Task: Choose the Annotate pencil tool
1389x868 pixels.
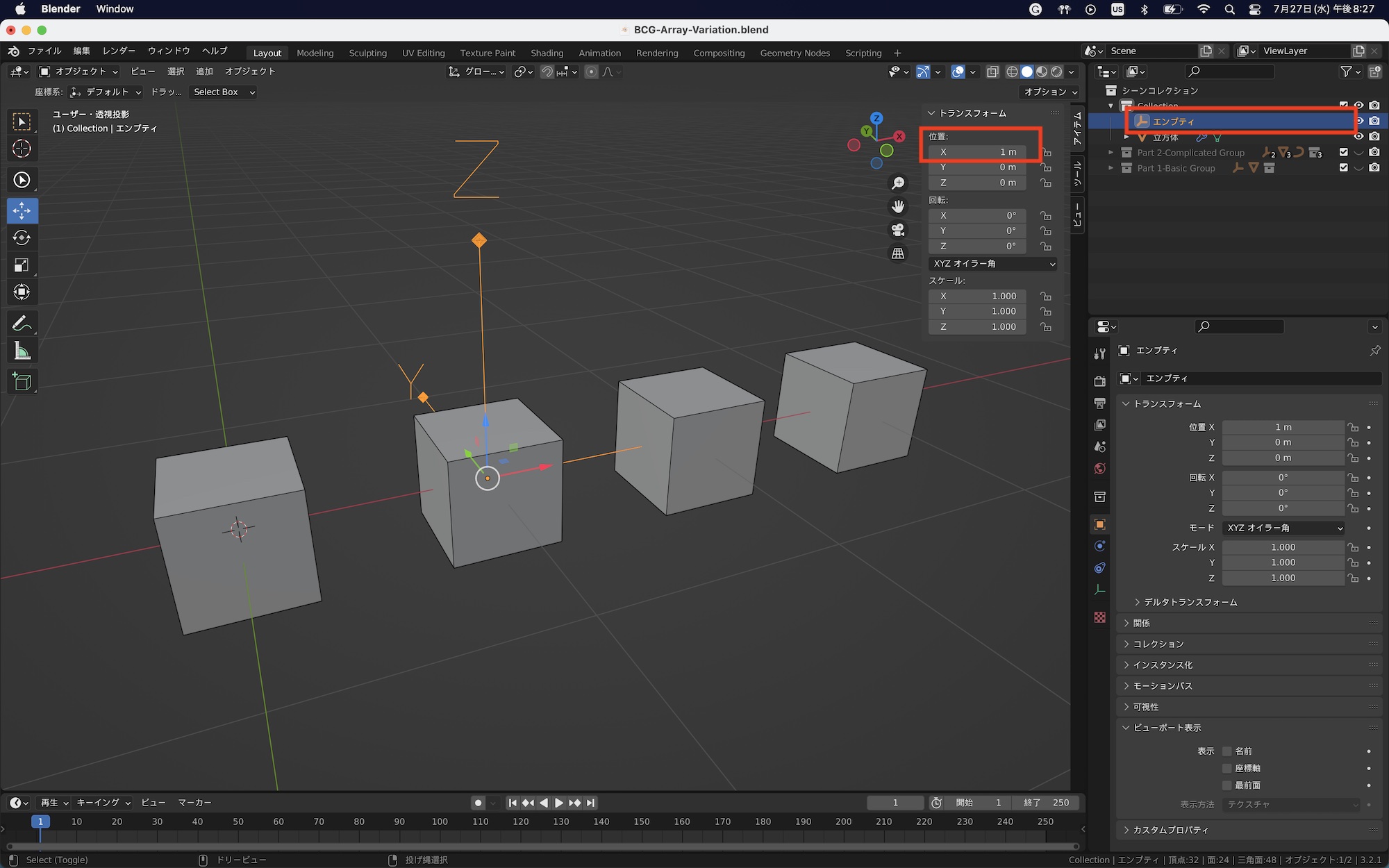Action: pyautogui.click(x=22, y=324)
